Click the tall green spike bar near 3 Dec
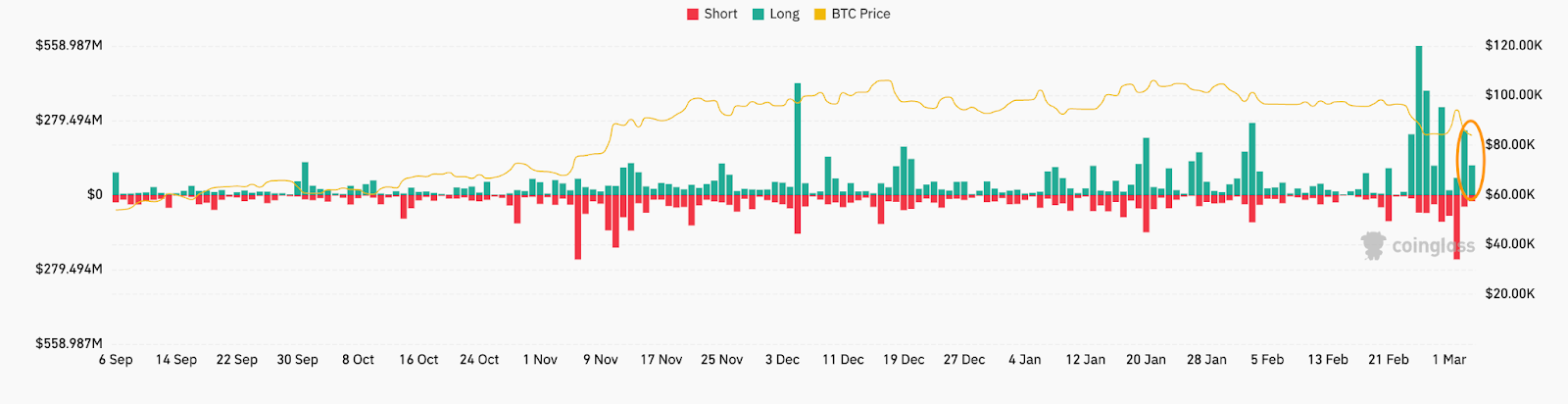The image size is (1568, 404). (798, 137)
